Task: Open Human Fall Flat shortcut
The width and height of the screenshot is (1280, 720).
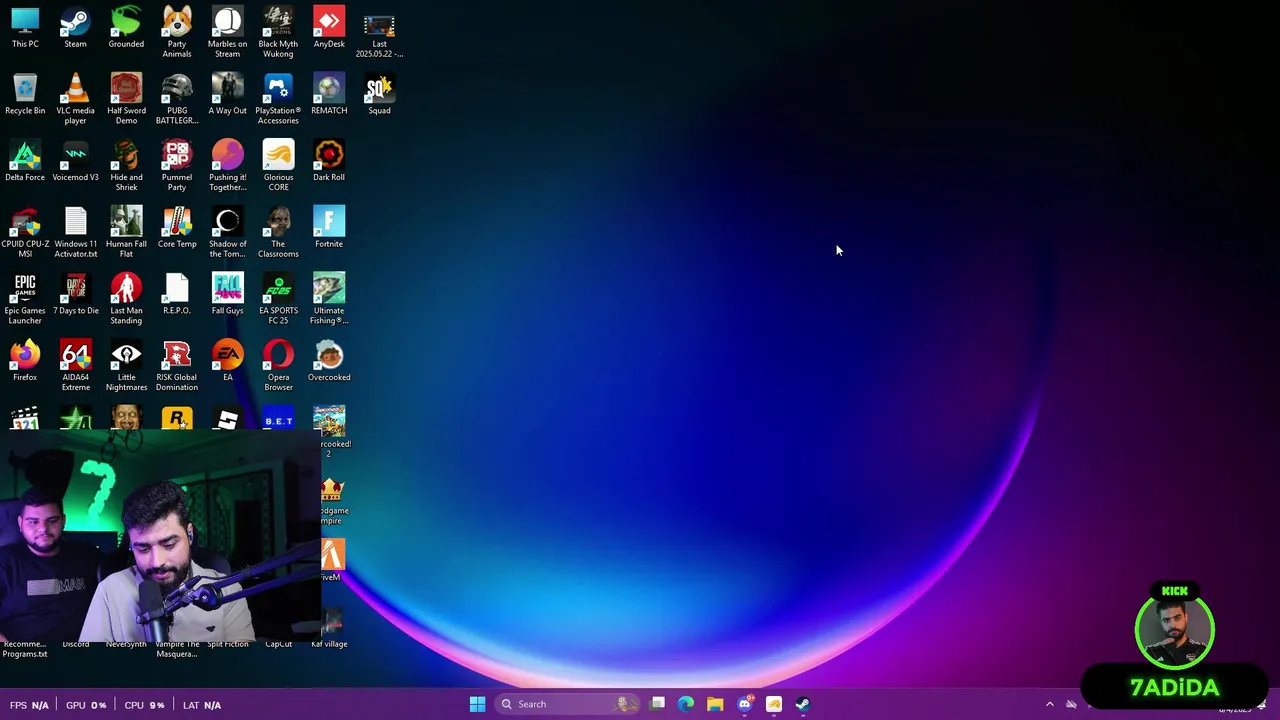Action: (x=126, y=232)
